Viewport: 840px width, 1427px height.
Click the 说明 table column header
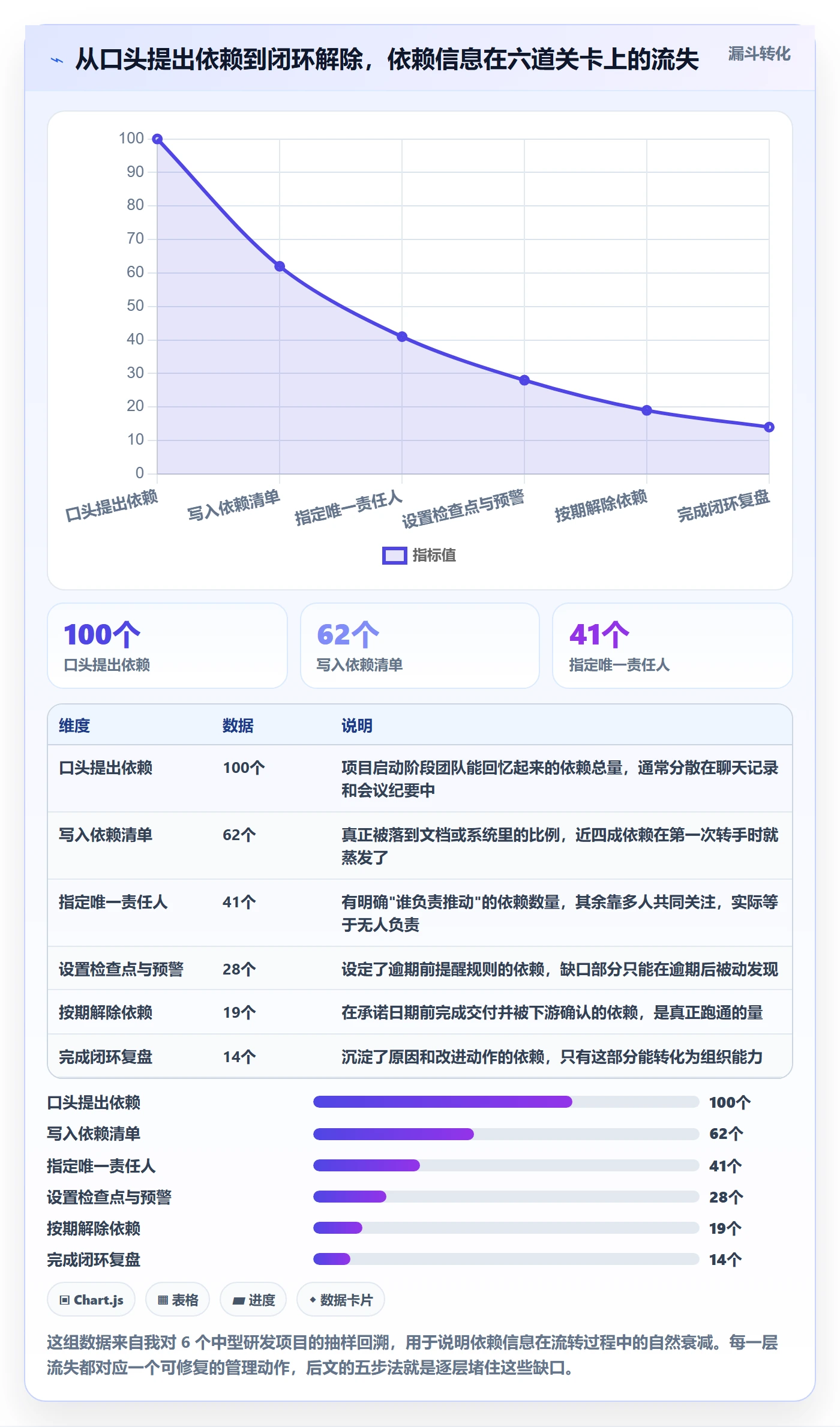coord(357,726)
